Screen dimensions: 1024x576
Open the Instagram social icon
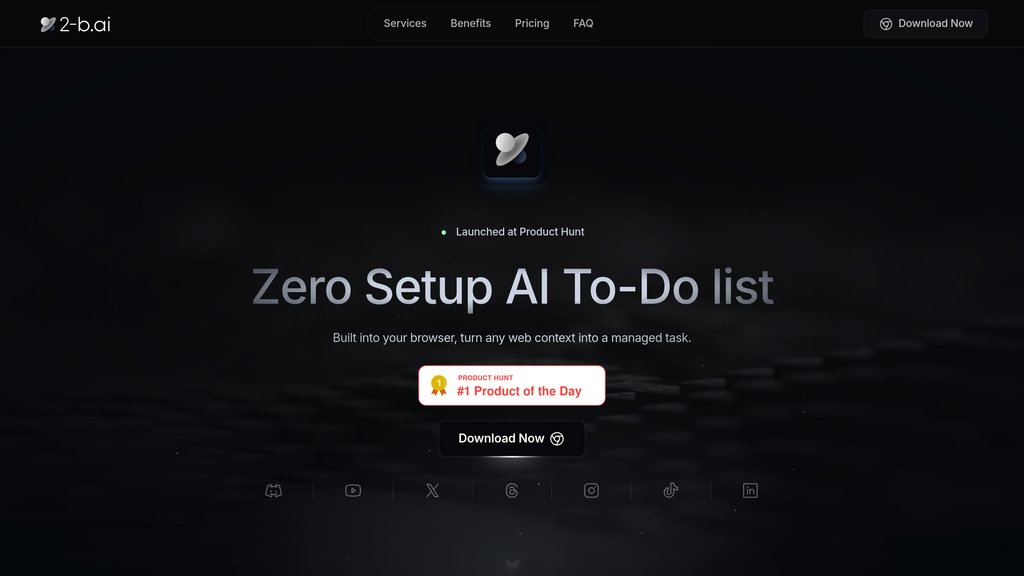click(x=591, y=490)
